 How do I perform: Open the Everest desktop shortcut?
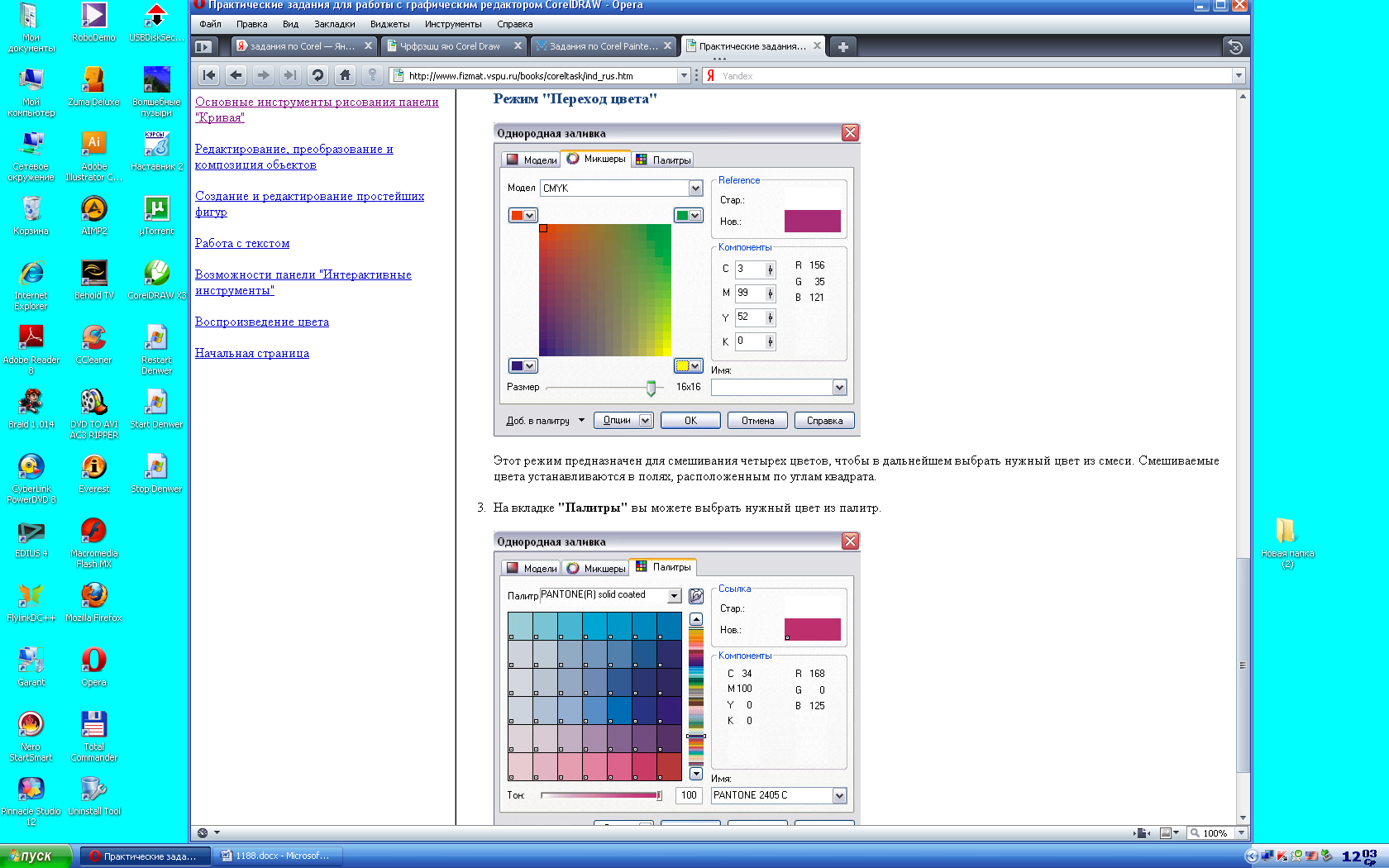pos(93,473)
